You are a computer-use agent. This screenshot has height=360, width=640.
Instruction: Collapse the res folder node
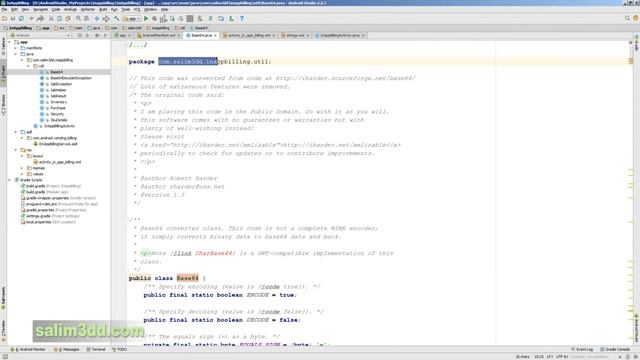click(x=16, y=150)
